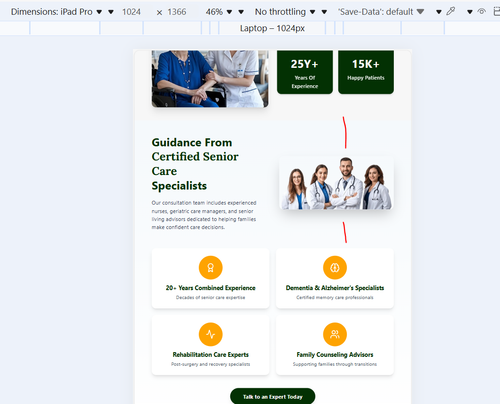Screen dimensions: 500x404
Task: Click the eye vision icon in toolbar
Action: 481,11
